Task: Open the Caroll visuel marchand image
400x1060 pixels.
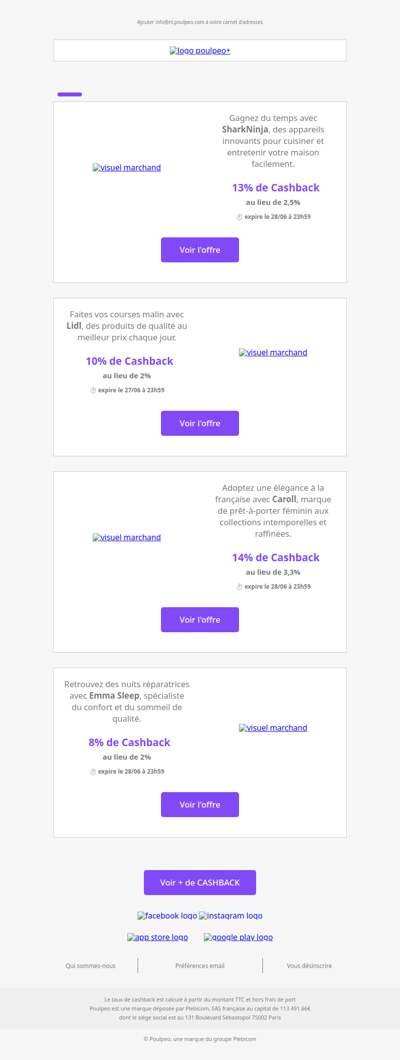Action: (127, 537)
